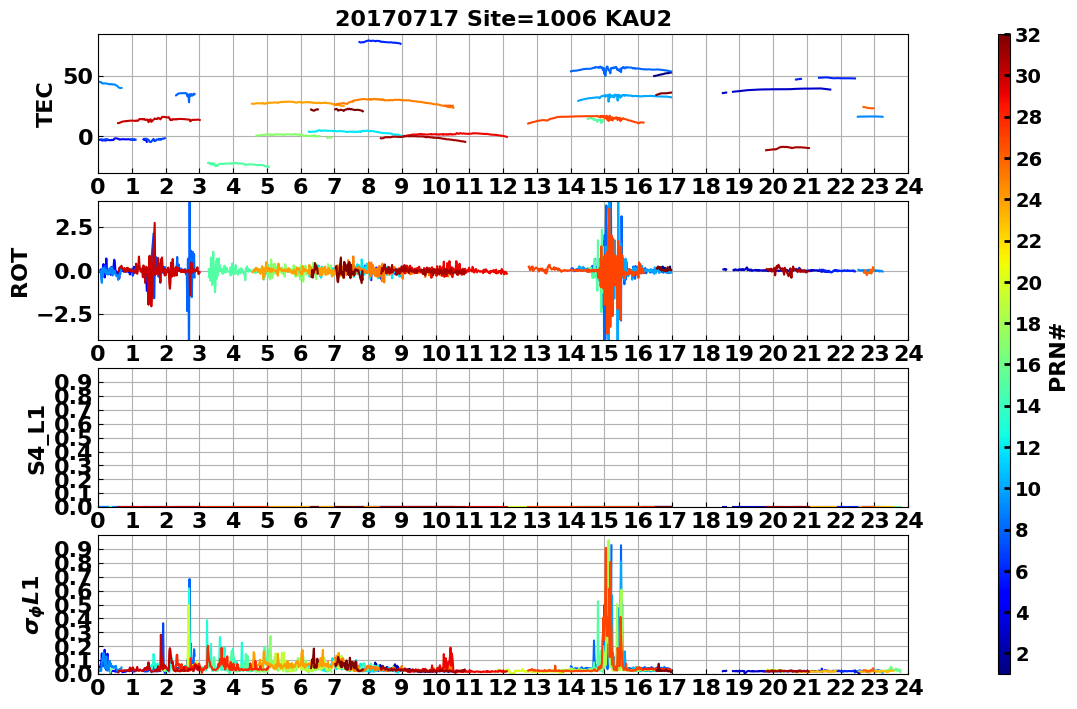Screen dimensions: 1077x709
Task: Click the 10 tick on the PRN colorbar
Action: click(1028, 488)
